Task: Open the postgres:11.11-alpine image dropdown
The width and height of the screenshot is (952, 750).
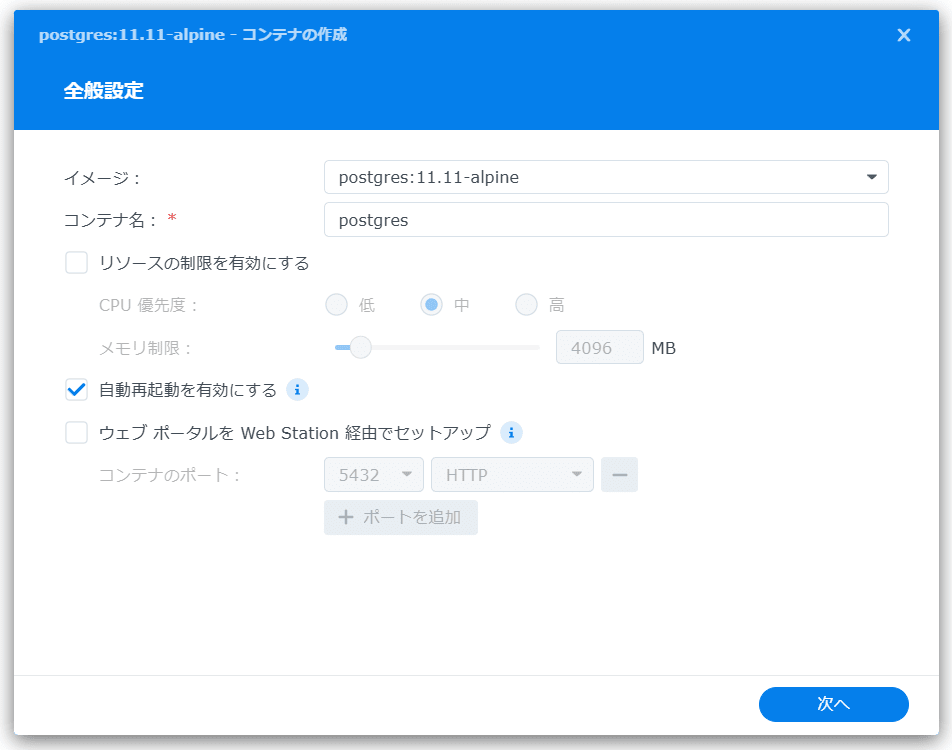Action: [x=605, y=177]
